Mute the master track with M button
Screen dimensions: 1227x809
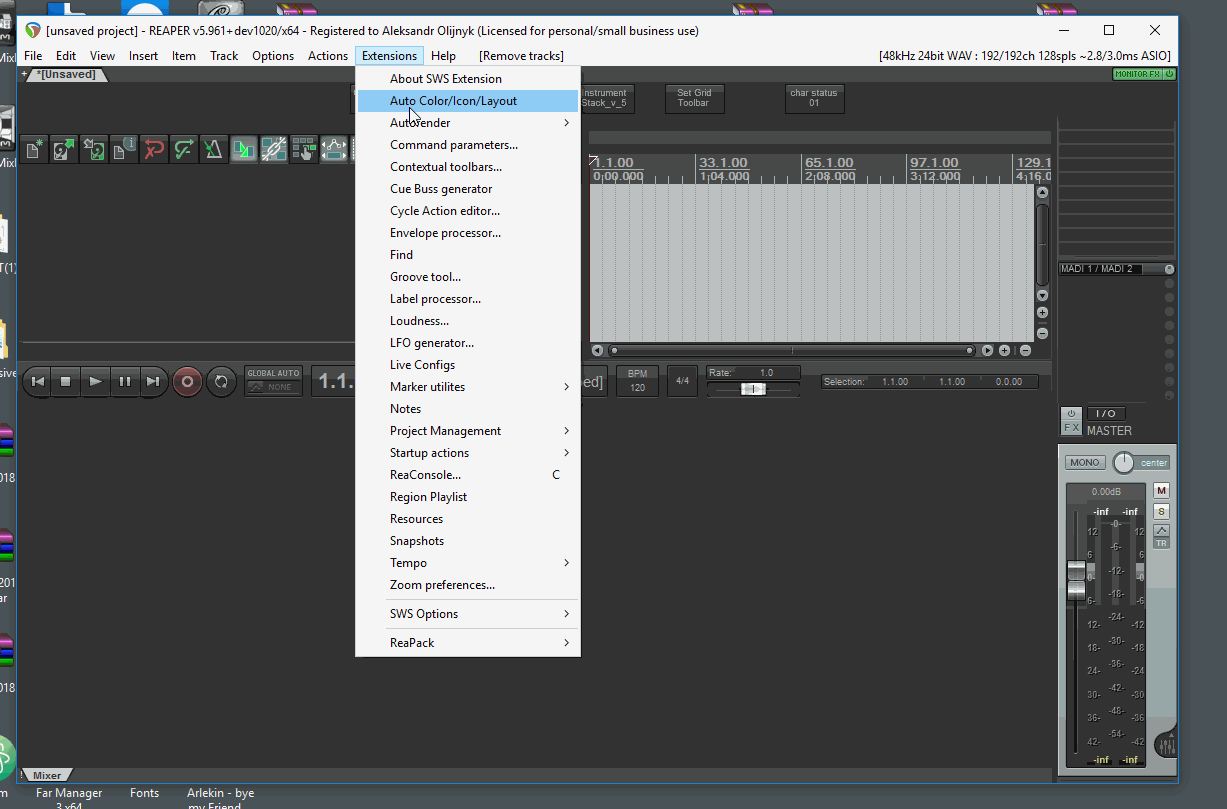click(1161, 491)
